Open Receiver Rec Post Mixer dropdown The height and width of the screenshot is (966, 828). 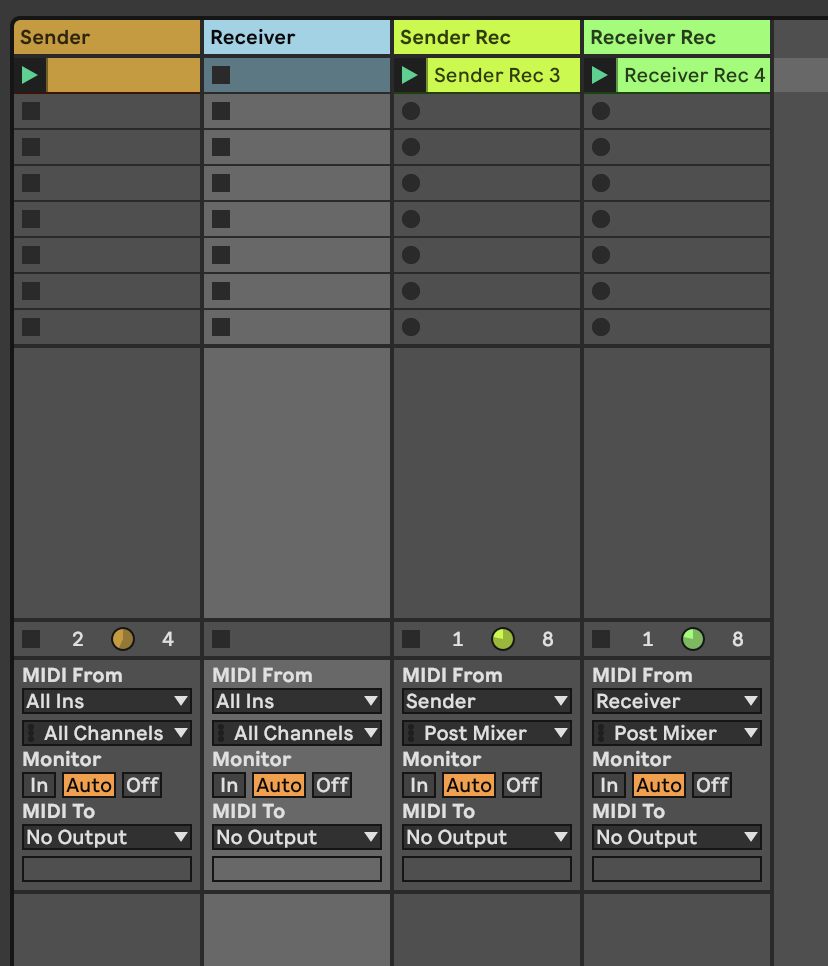coord(676,733)
